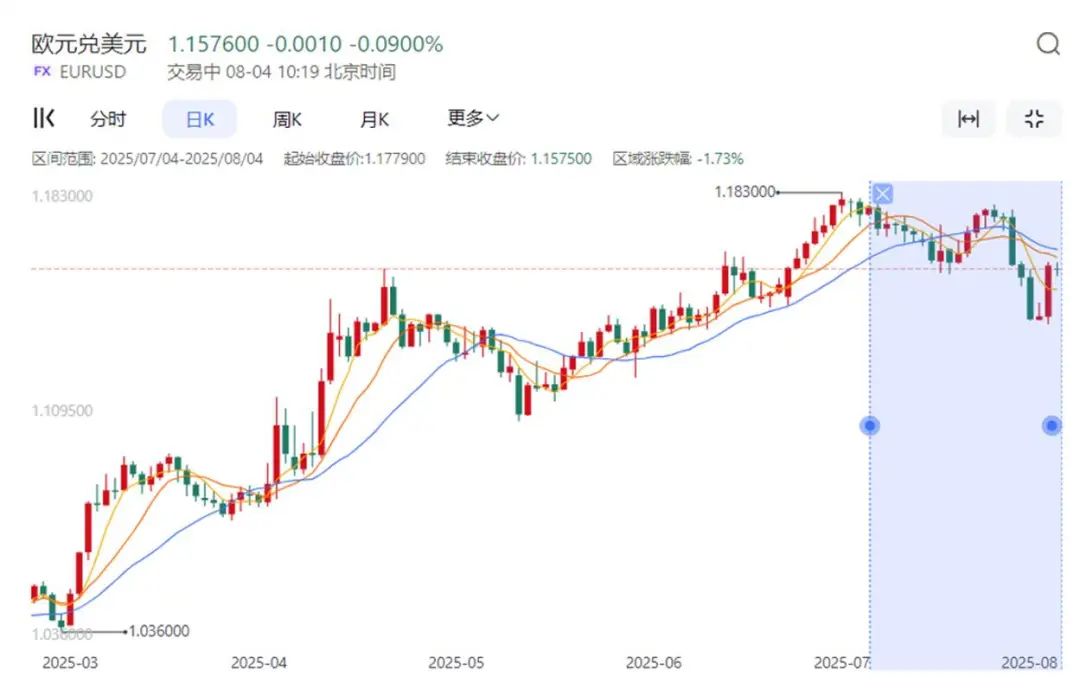Click the 2025-05 date axis label
The width and height of the screenshot is (1080, 689).
pos(456,663)
